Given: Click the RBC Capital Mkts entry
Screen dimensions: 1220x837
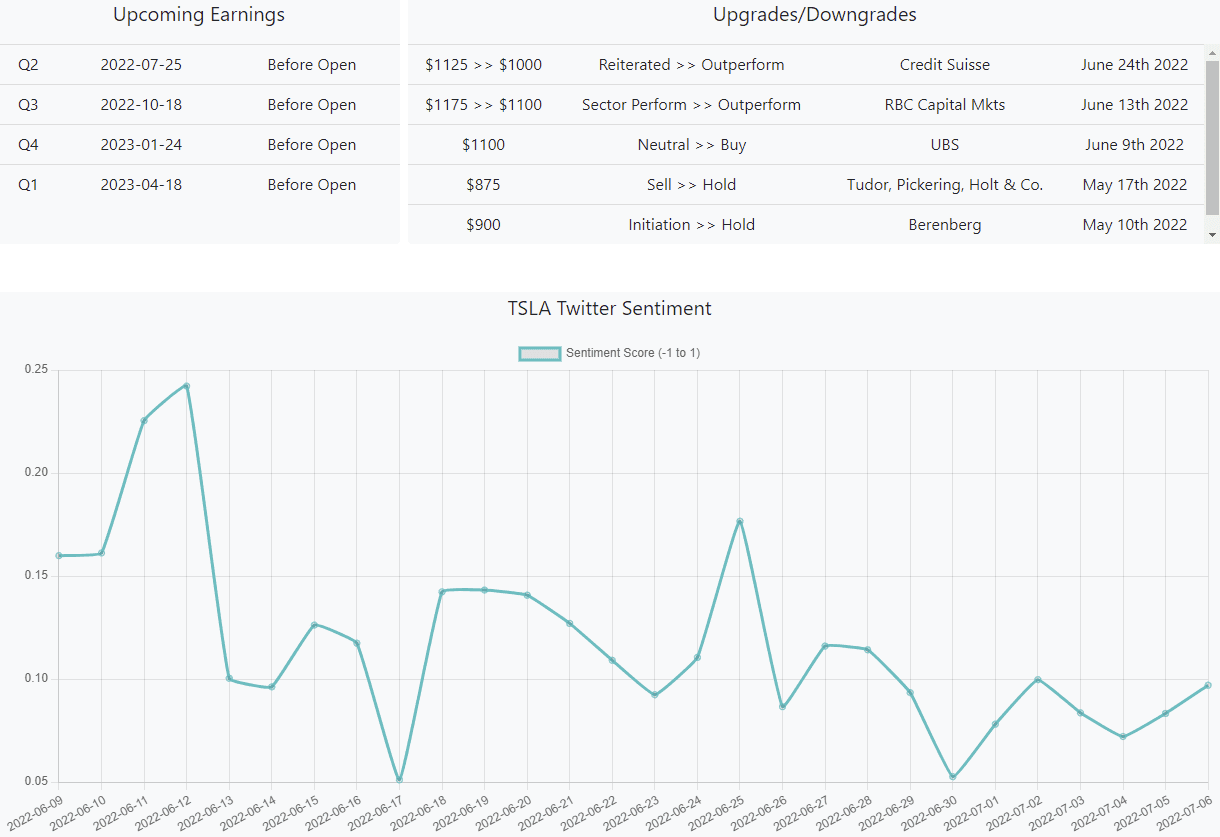Looking at the screenshot, I should 944,105.
